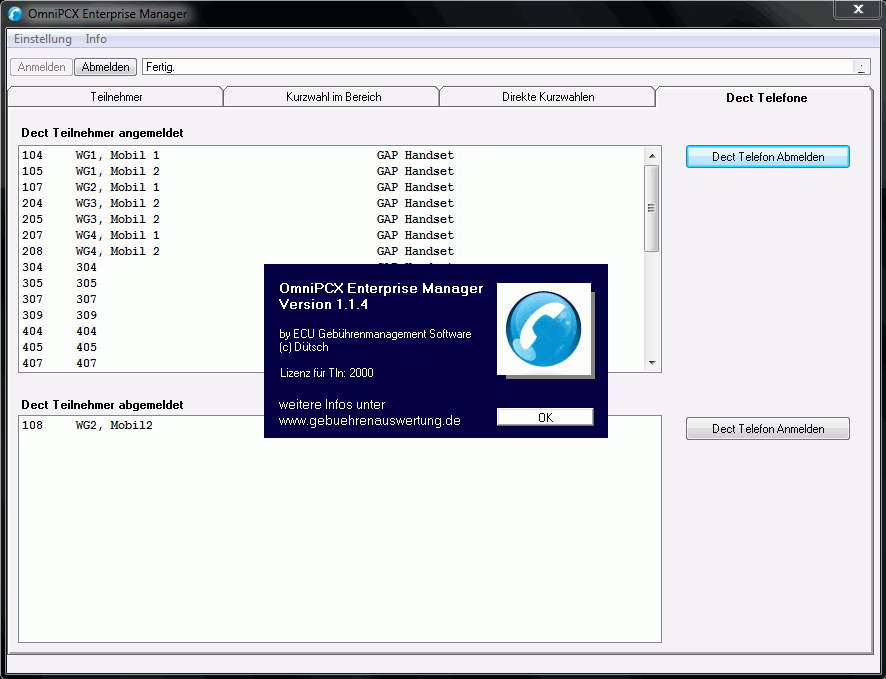Select the 407 row in angemeldet list

pos(142,363)
